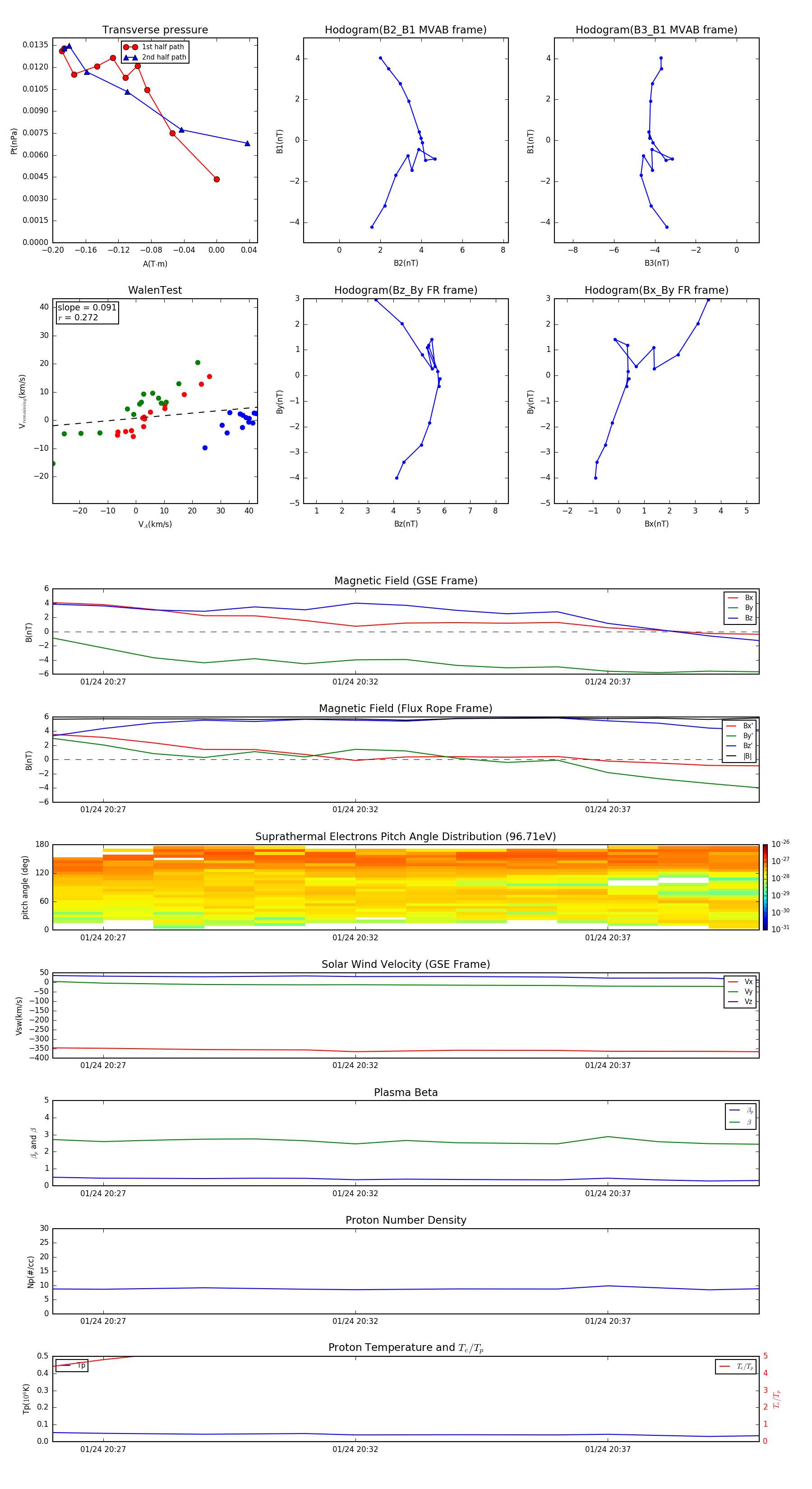Select the Vz entry in velocity legend

click(740, 1002)
